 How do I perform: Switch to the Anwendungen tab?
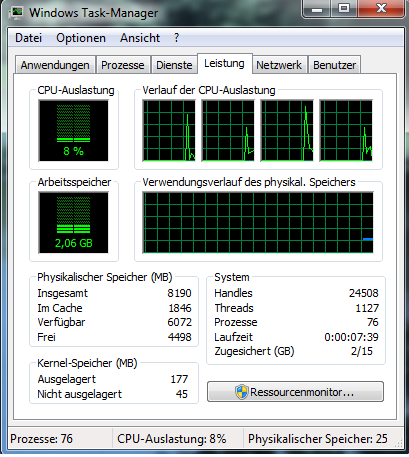pos(55,65)
